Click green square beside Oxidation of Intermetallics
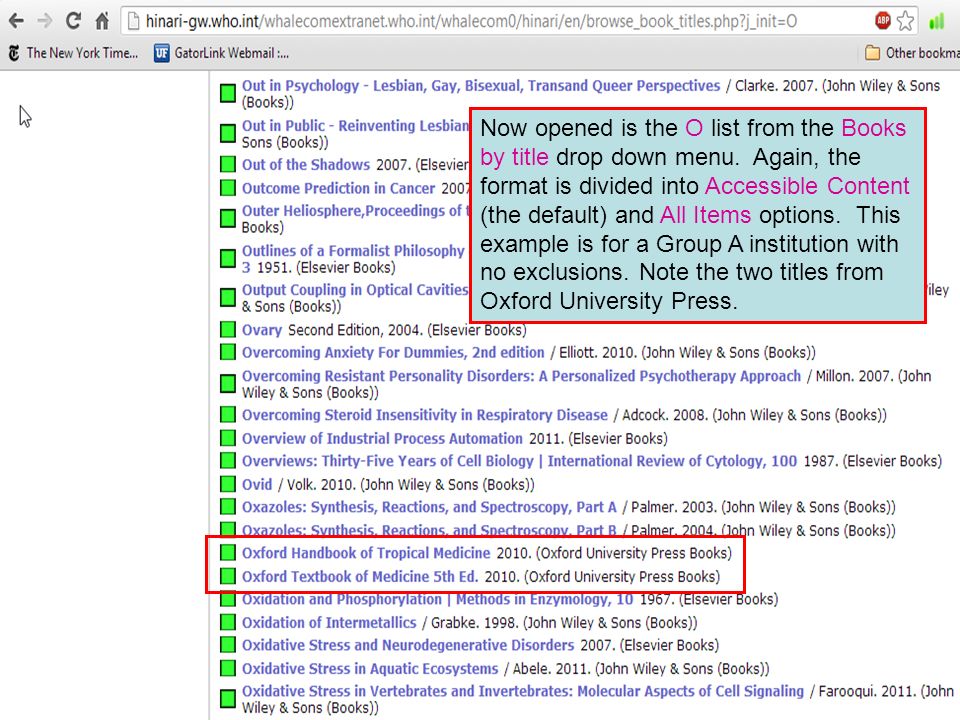 tap(228, 622)
